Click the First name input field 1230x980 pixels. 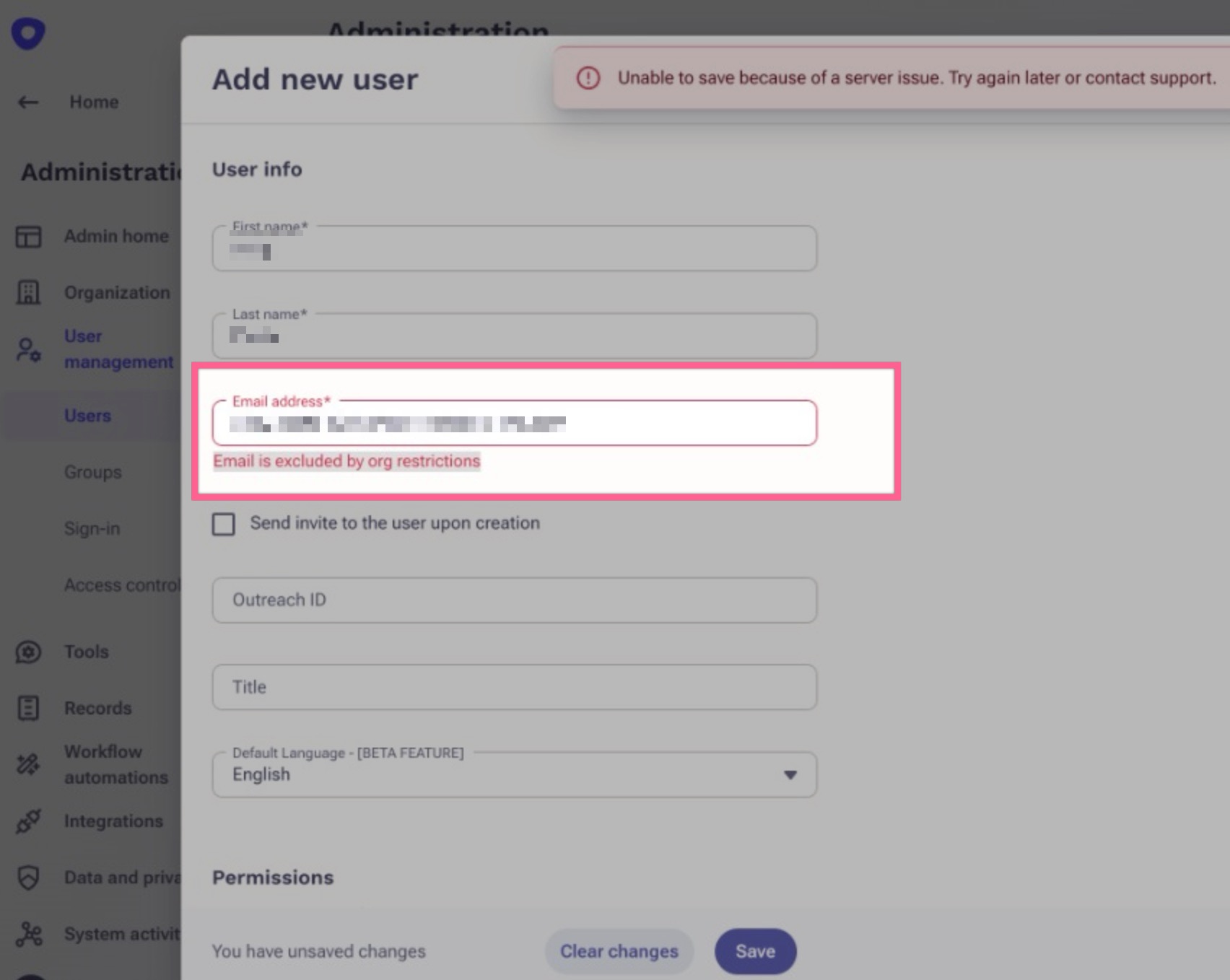pos(515,248)
